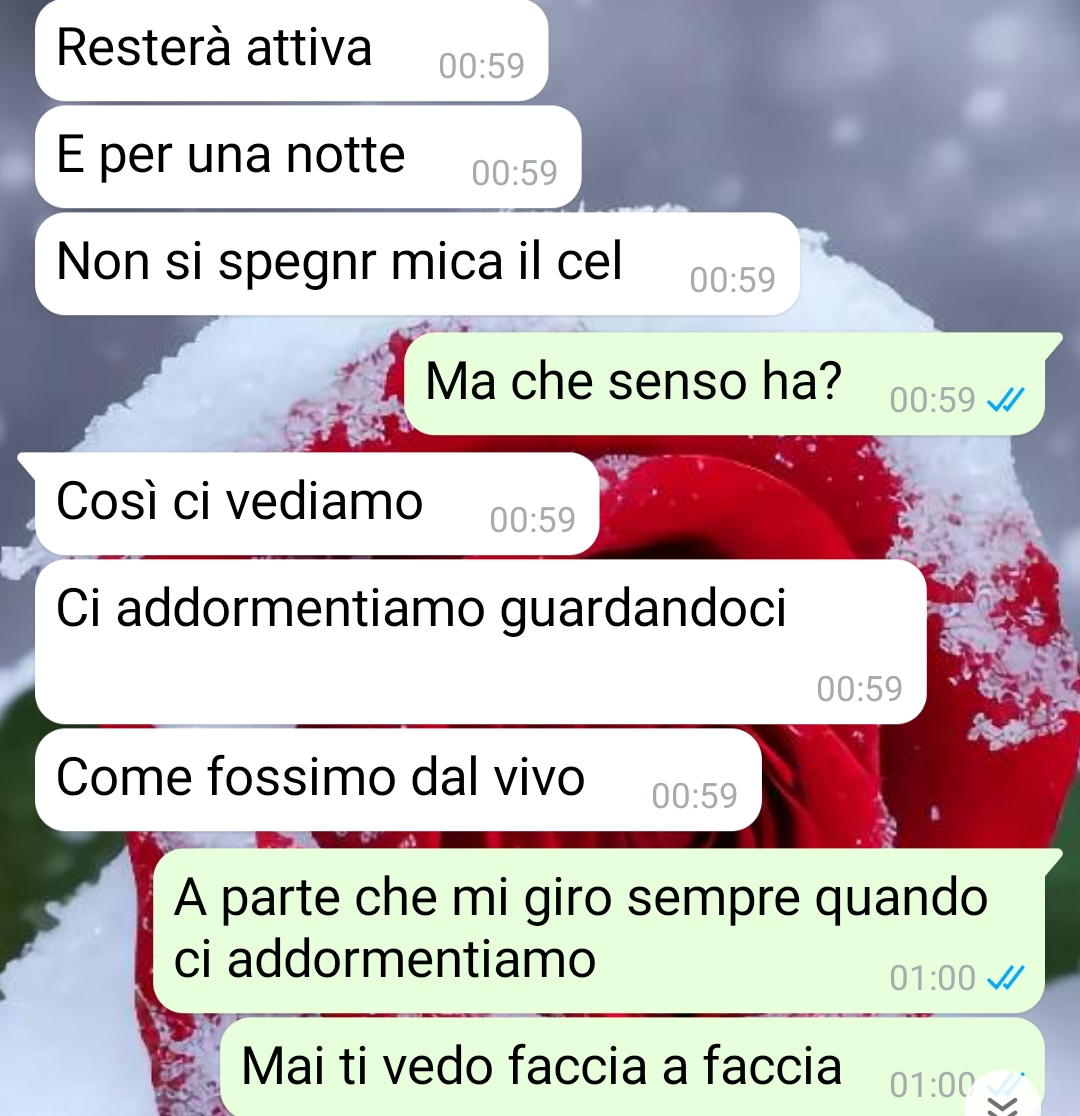Tap the 'Mai ti vedo faccia a faccia' message
Viewport: 1080px width, 1116px height.
[x=632, y=1067]
